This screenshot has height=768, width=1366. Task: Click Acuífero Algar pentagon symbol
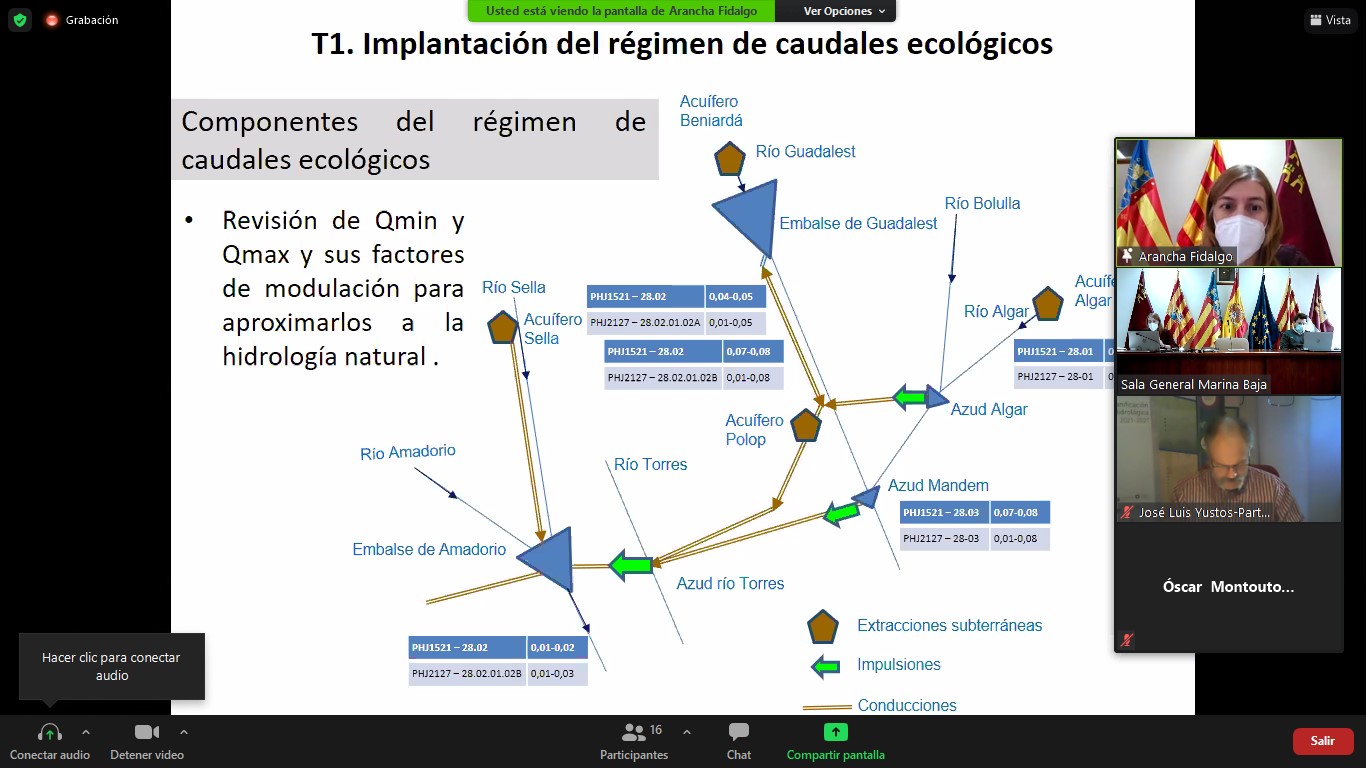pyautogui.click(x=1047, y=304)
